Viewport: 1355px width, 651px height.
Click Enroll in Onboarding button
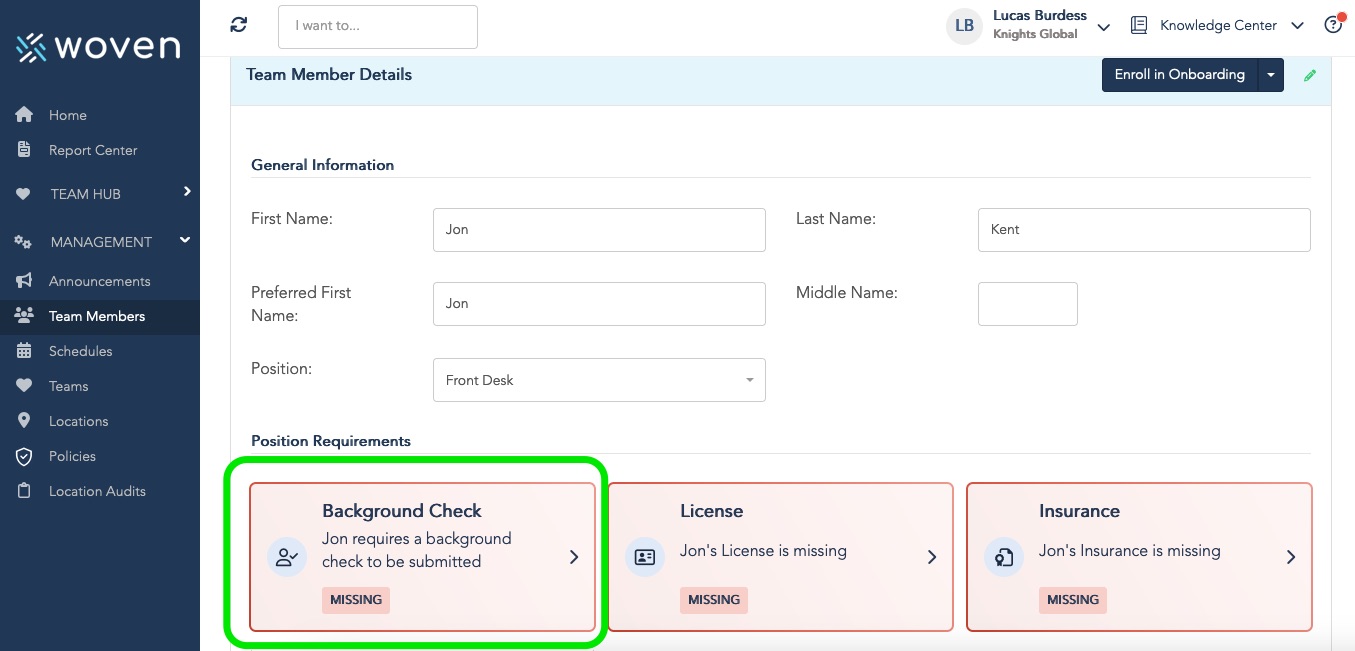pos(1180,75)
